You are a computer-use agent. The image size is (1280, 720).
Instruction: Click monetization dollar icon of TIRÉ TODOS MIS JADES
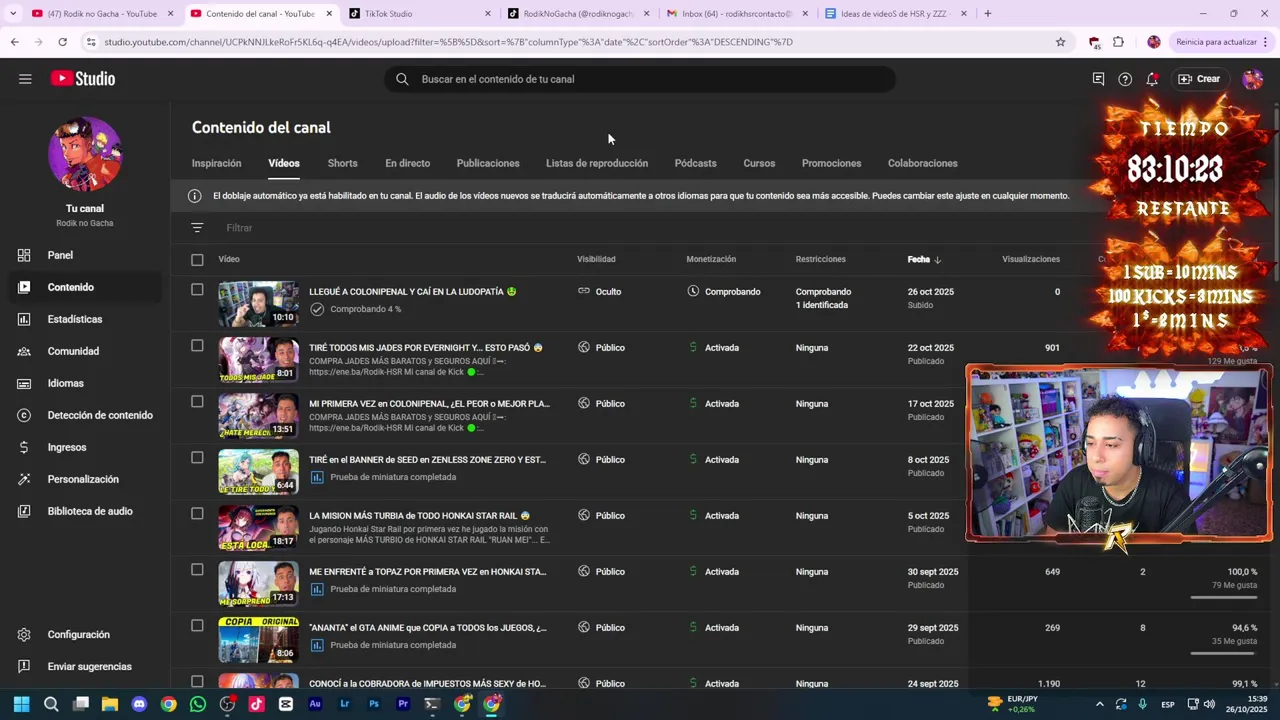693,348
